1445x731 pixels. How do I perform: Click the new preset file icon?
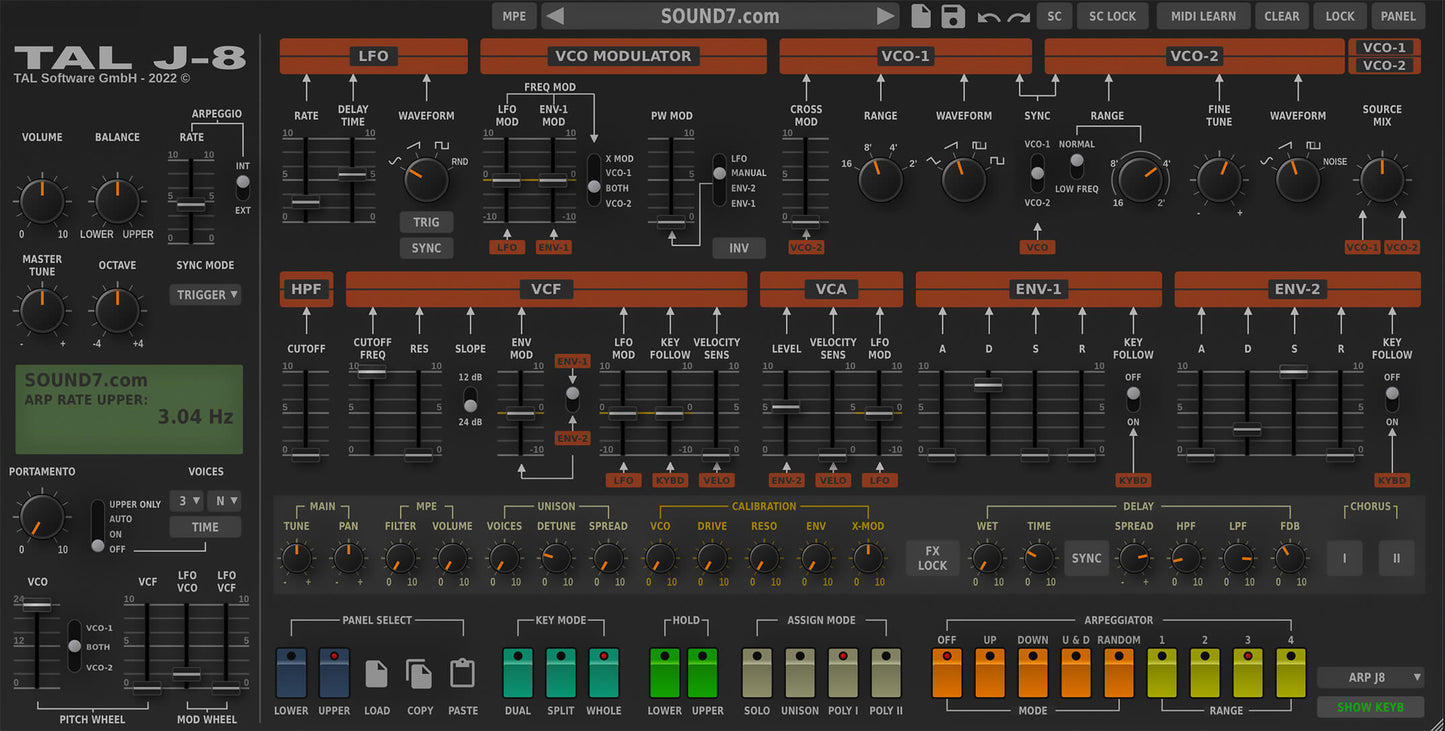click(921, 16)
